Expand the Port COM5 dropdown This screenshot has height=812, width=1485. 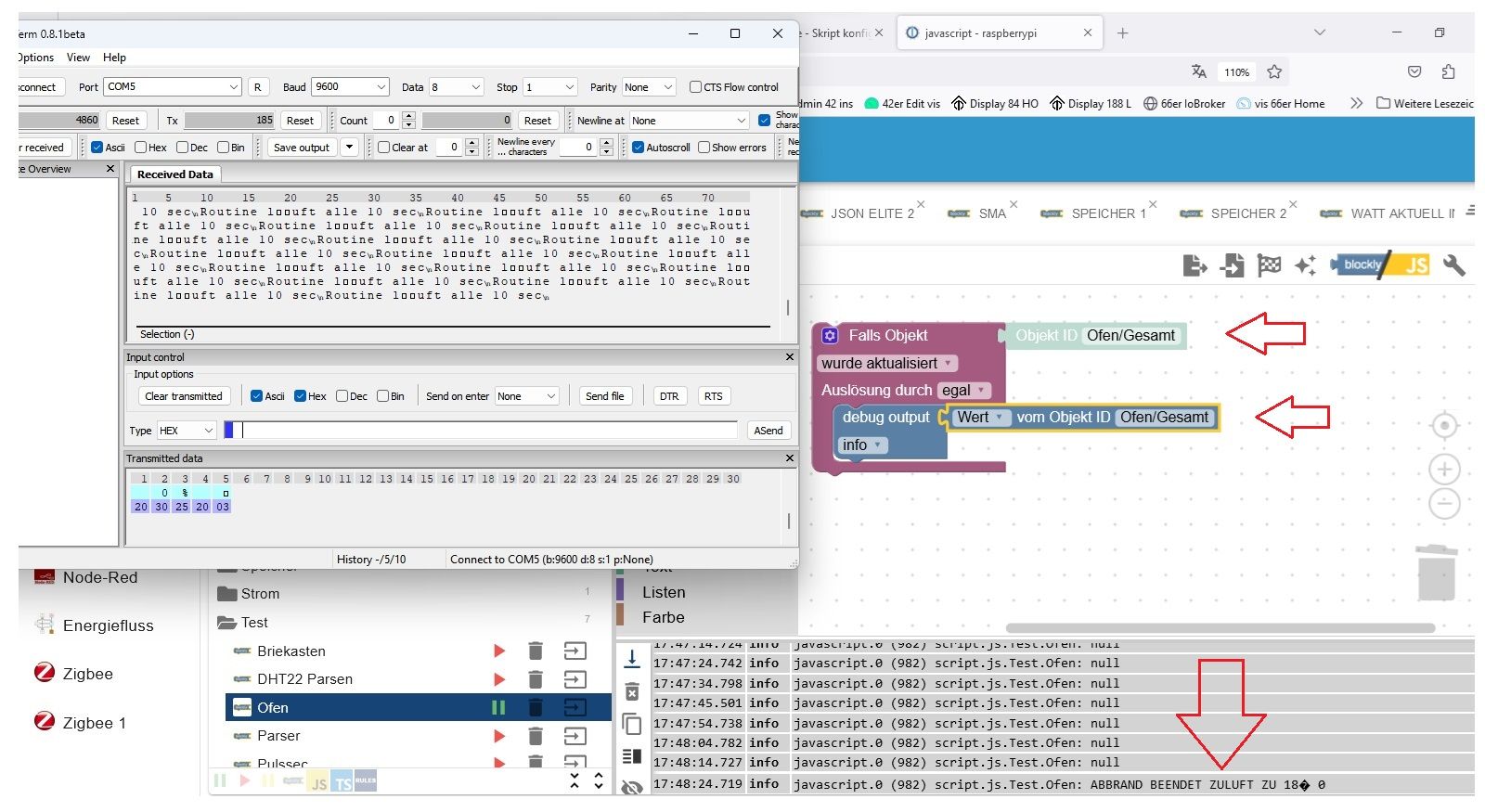[x=173, y=87]
